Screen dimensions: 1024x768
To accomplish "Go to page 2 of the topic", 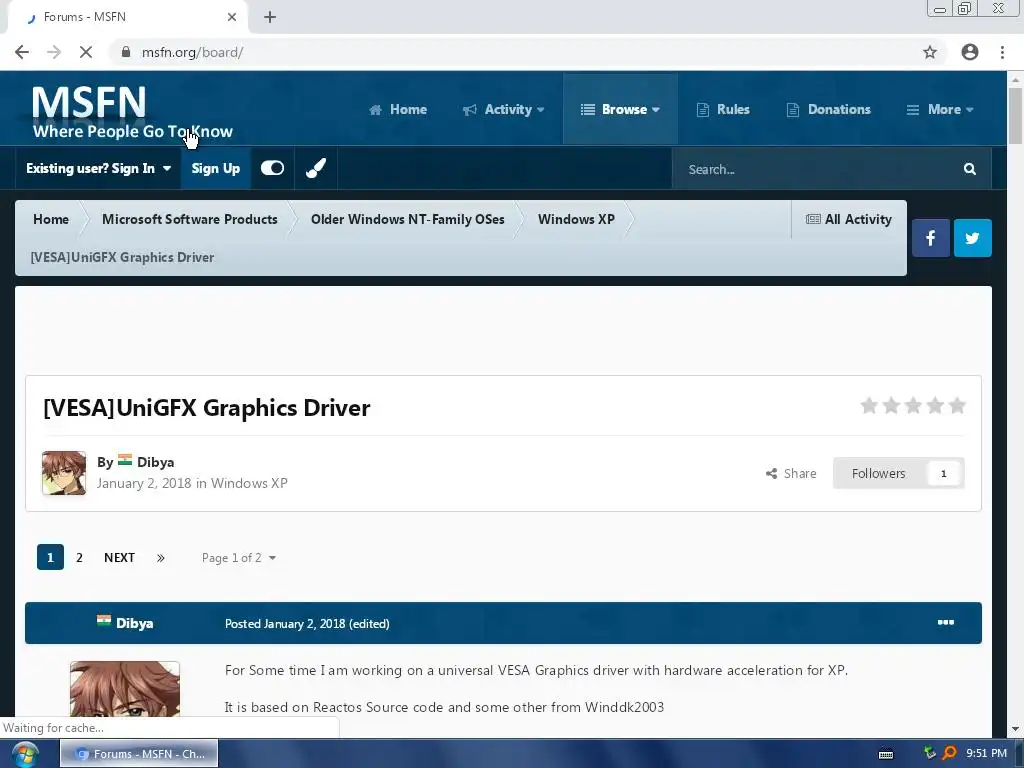I will pos(79,558).
